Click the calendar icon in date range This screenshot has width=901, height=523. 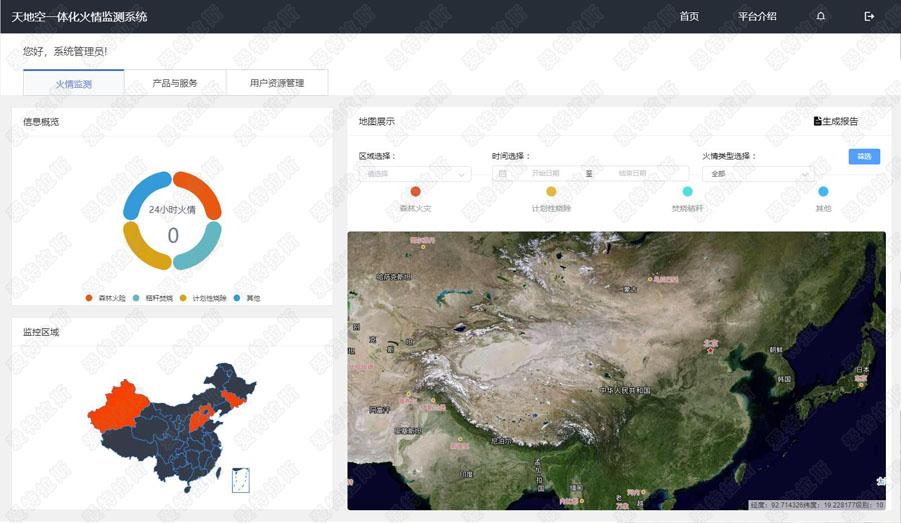[x=502, y=174]
